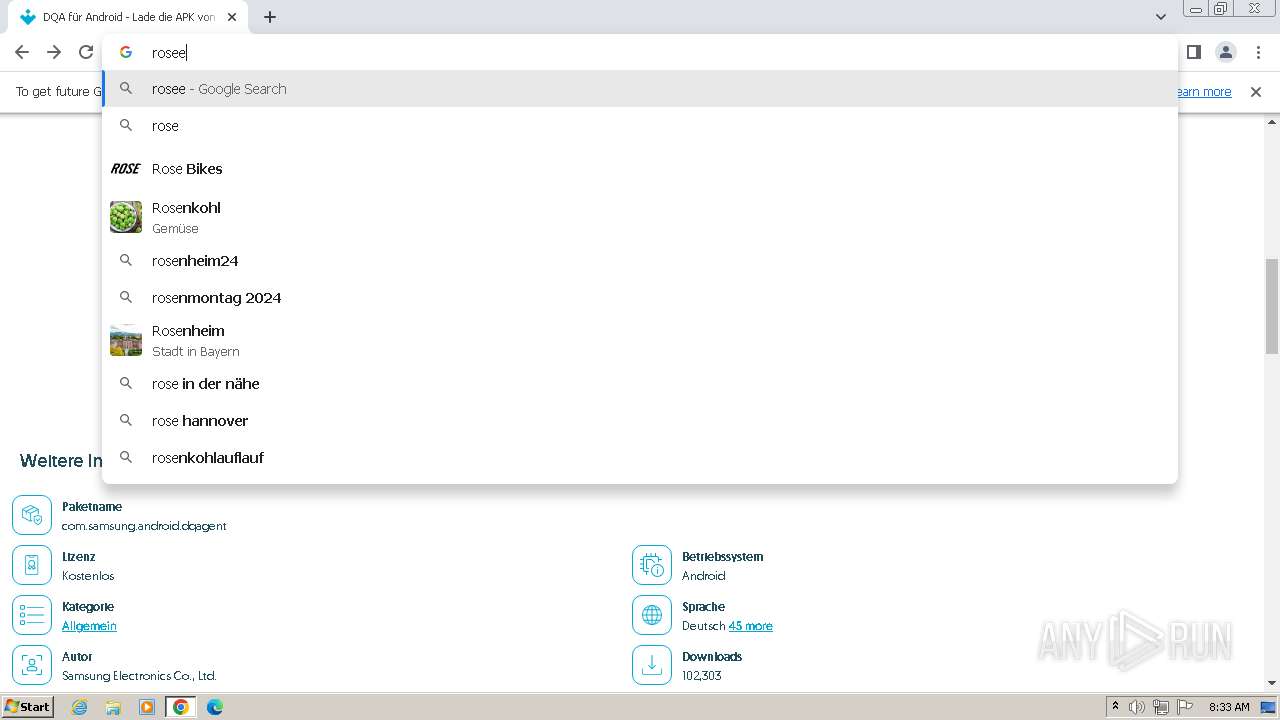Viewport: 1280px width, 720px height.
Task: Open Chrome's three-dot menu
Action: click(1258, 52)
